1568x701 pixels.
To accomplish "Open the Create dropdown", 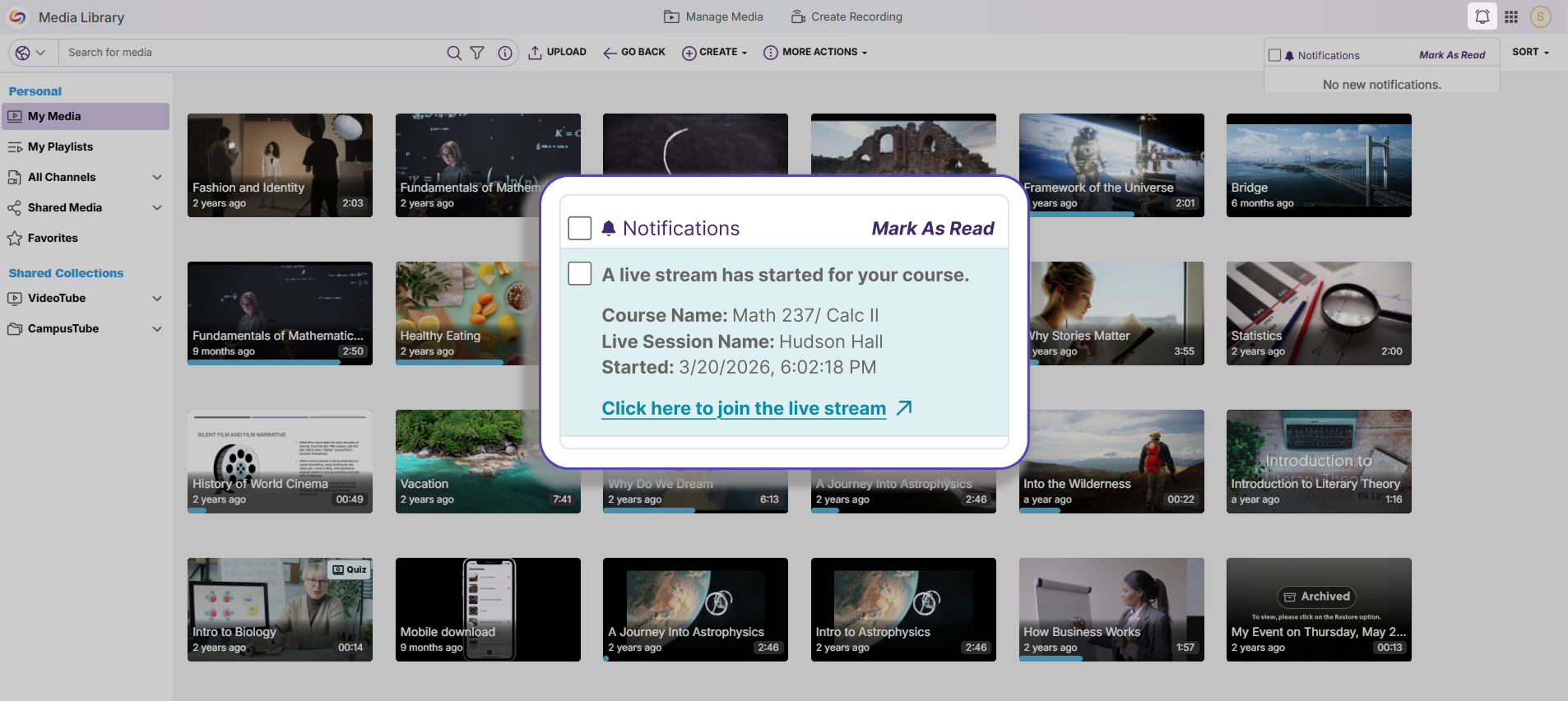I will (x=714, y=52).
